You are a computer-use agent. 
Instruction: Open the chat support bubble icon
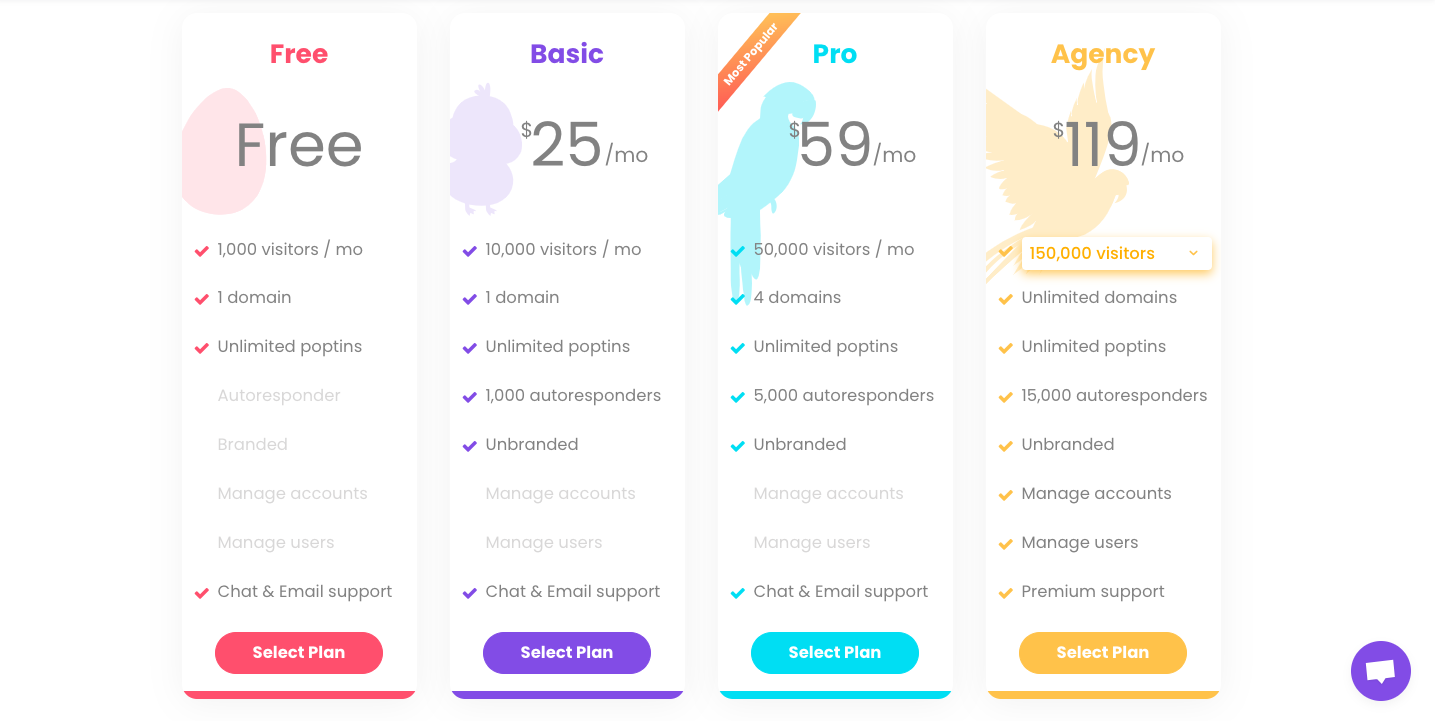(1380, 671)
